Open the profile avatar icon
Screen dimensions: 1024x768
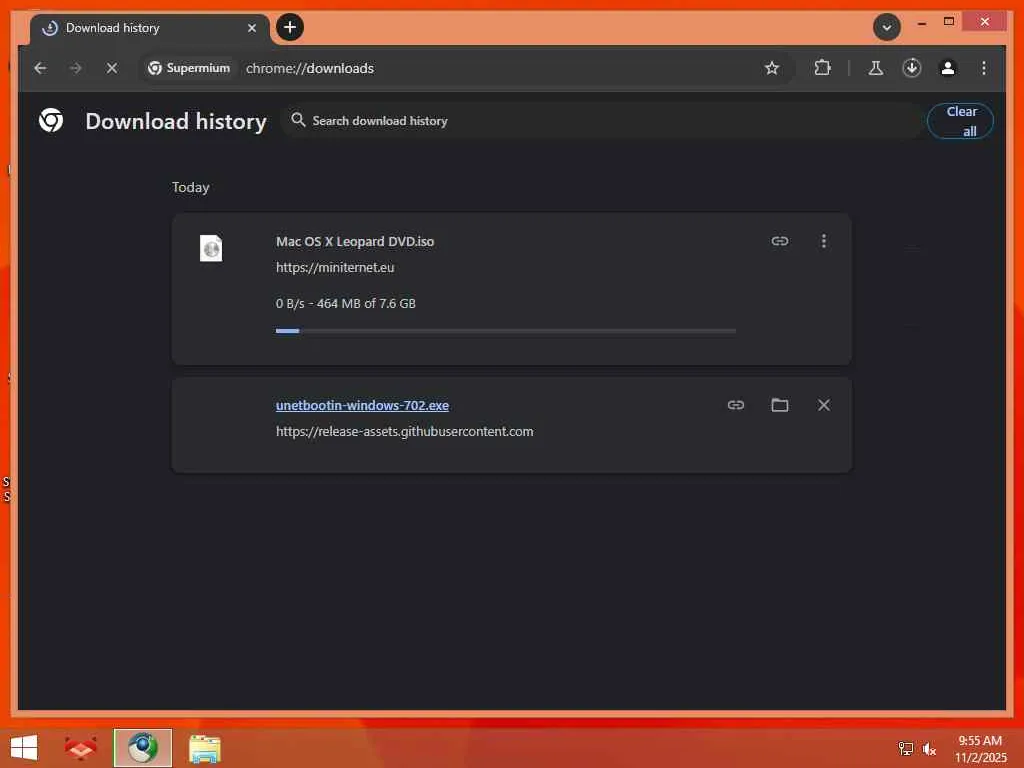click(948, 68)
